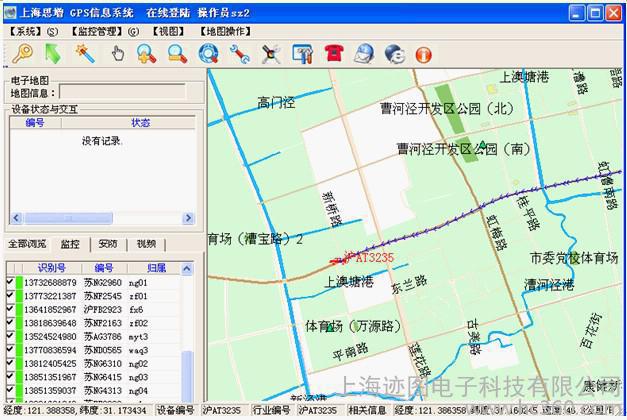Screen dimensions: 627x420
Task: Click the status panel scroll-left arrow
Action: [x=16, y=218]
